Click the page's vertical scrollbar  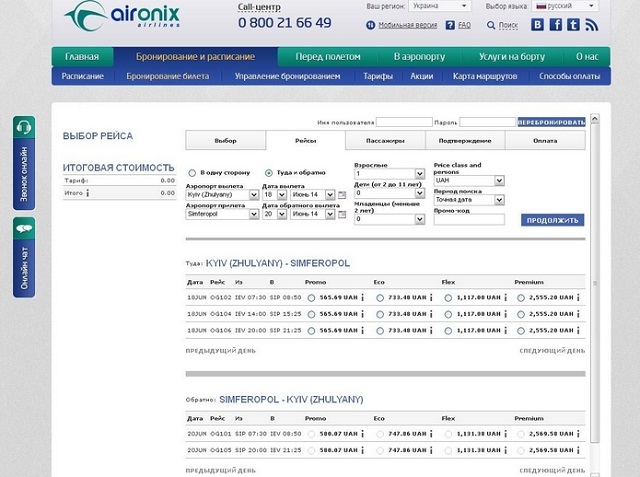click(x=597, y=280)
